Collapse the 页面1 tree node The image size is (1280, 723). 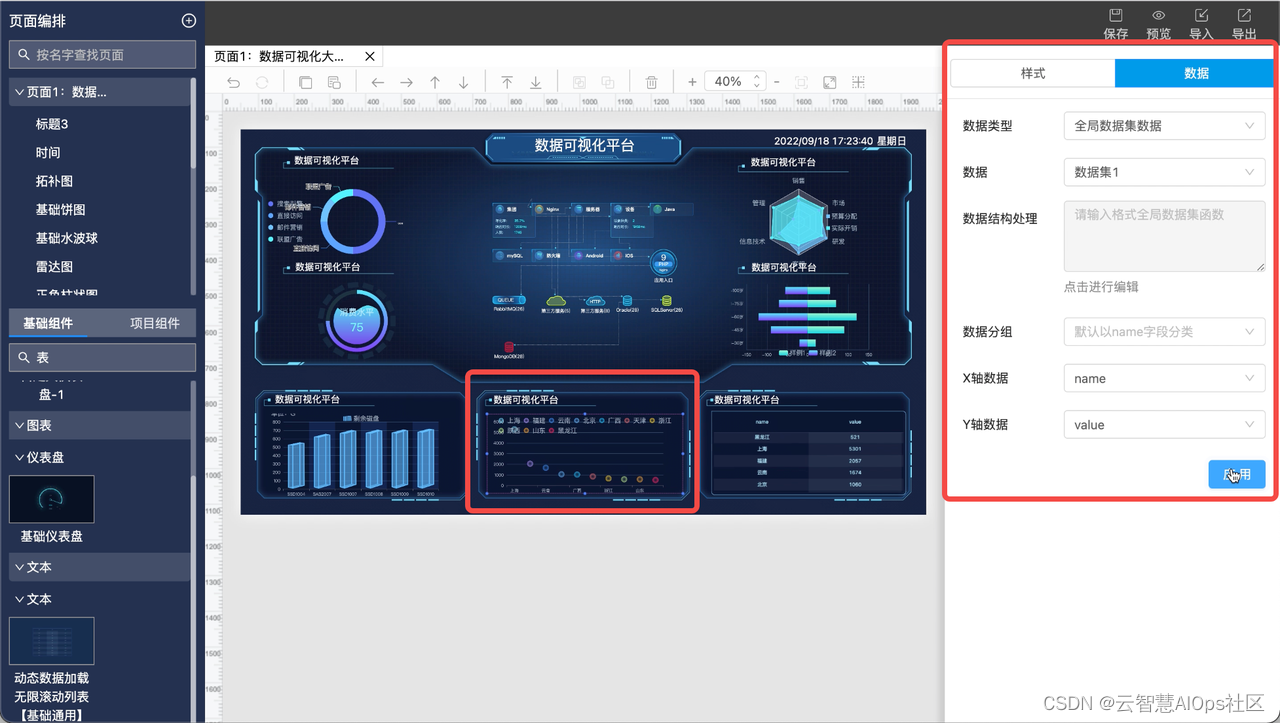tap(19, 92)
